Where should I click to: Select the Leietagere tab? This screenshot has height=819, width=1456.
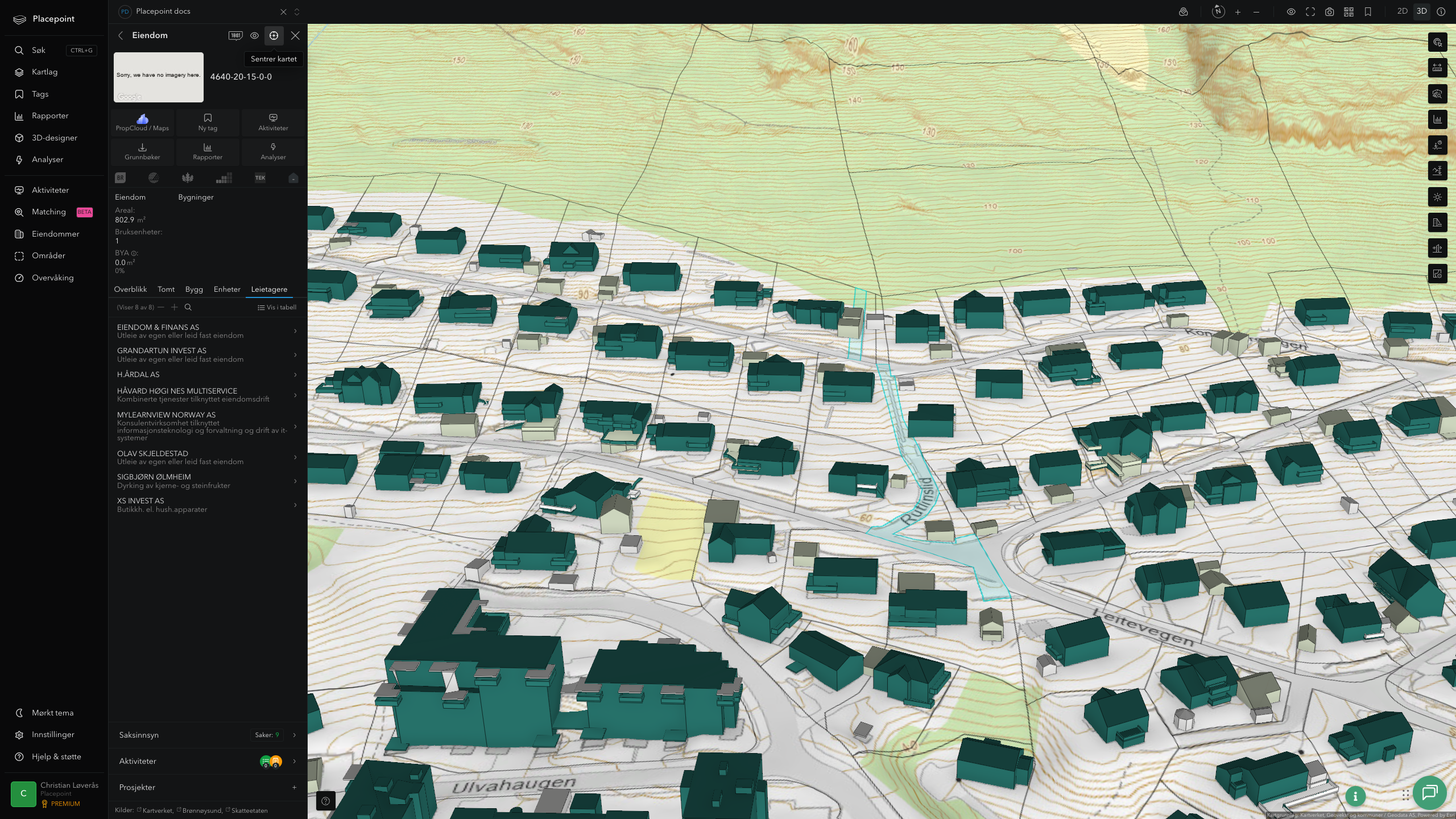pyautogui.click(x=269, y=289)
